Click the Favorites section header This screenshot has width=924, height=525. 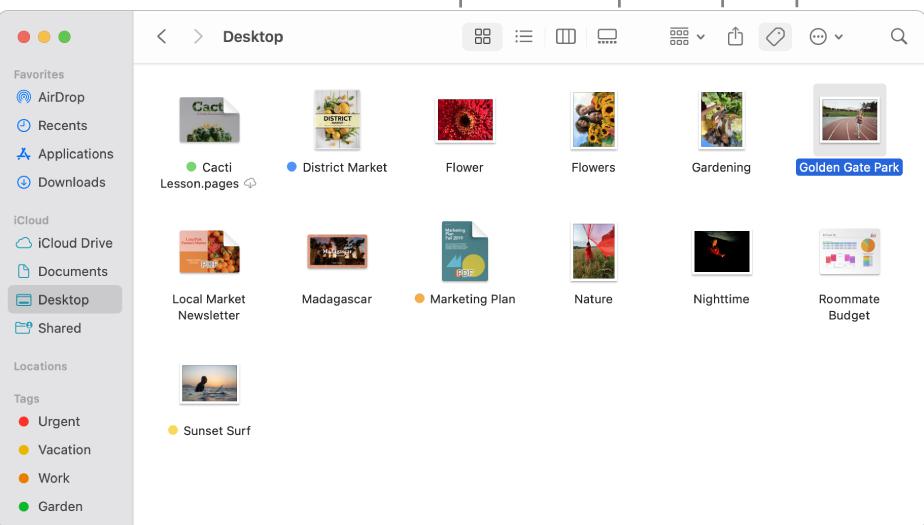pyautogui.click(x=39, y=74)
